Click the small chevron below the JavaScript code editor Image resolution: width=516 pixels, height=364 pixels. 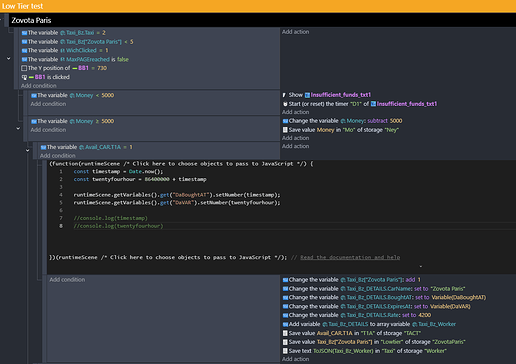tap(421, 266)
